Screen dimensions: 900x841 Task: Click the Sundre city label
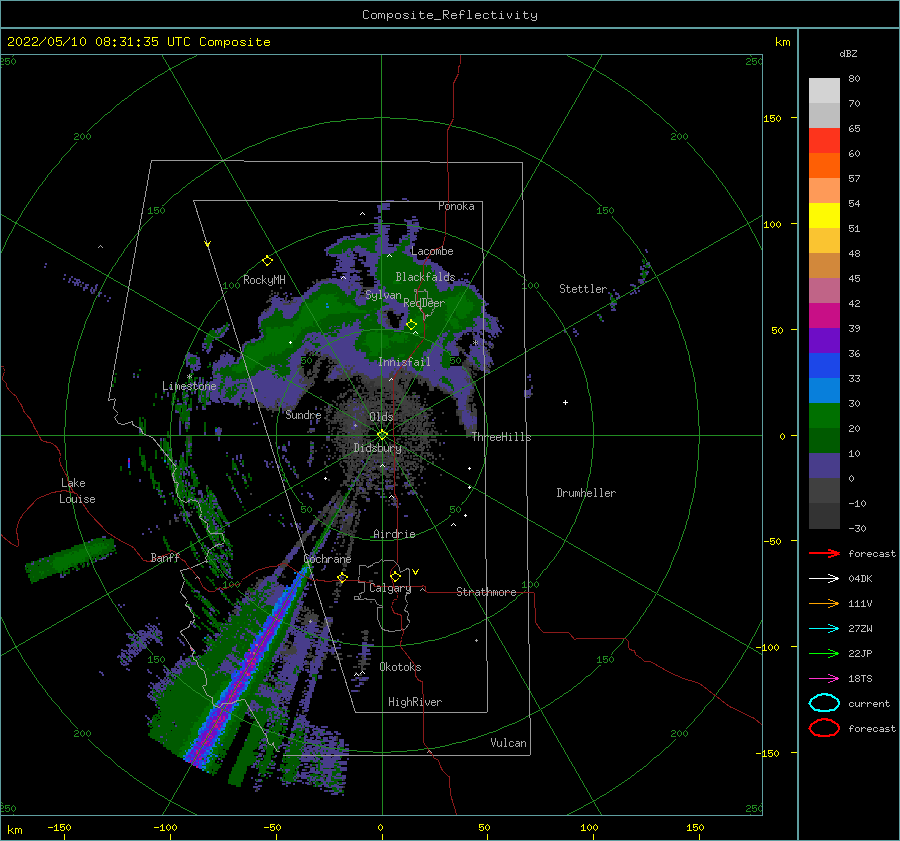pyautogui.click(x=303, y=414)
